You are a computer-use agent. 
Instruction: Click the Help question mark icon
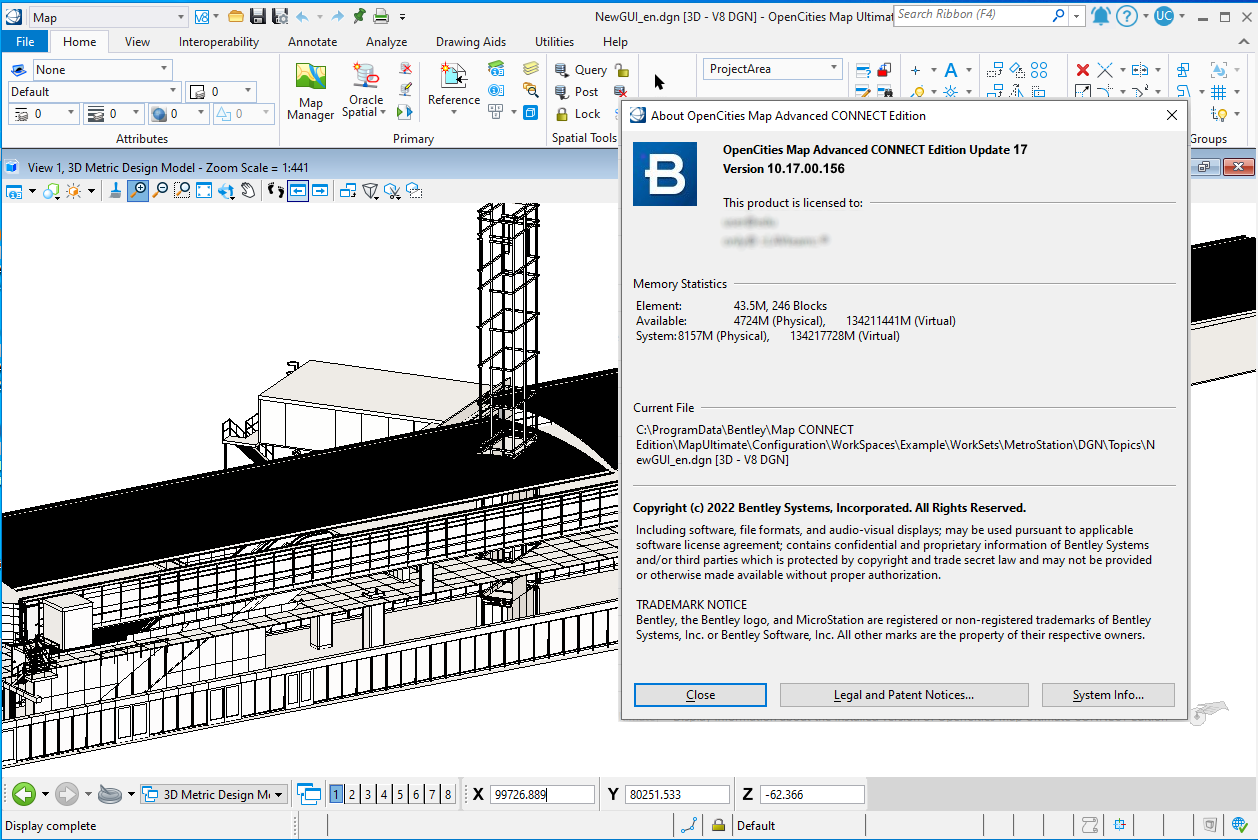(1127, 16)
